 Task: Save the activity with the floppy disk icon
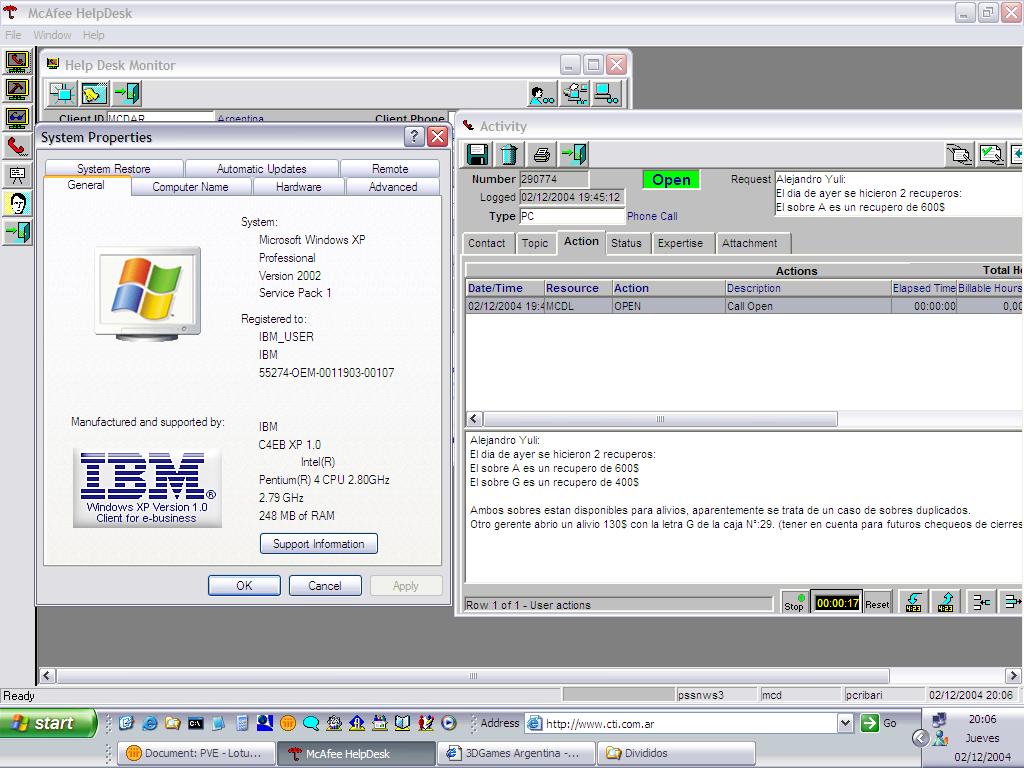point(477,154)
